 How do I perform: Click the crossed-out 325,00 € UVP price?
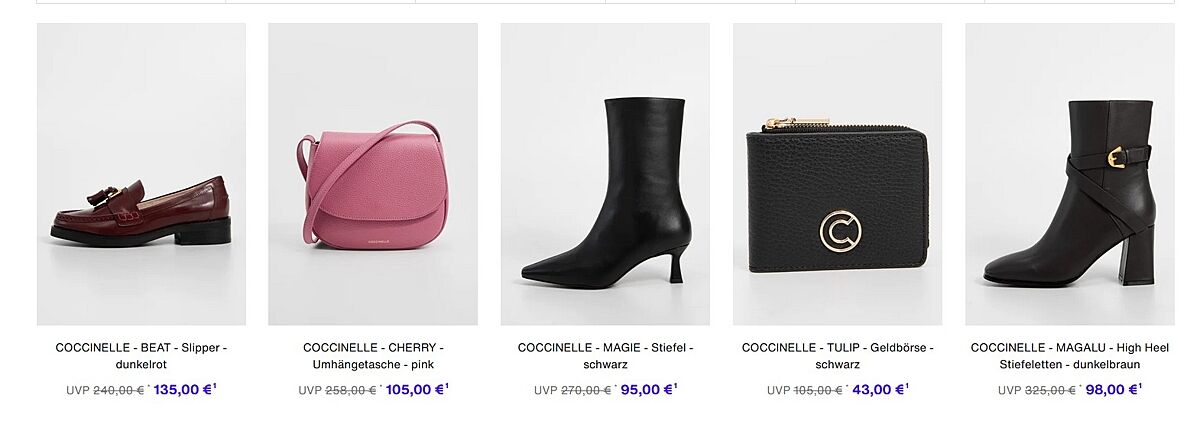pos(1050,391)
